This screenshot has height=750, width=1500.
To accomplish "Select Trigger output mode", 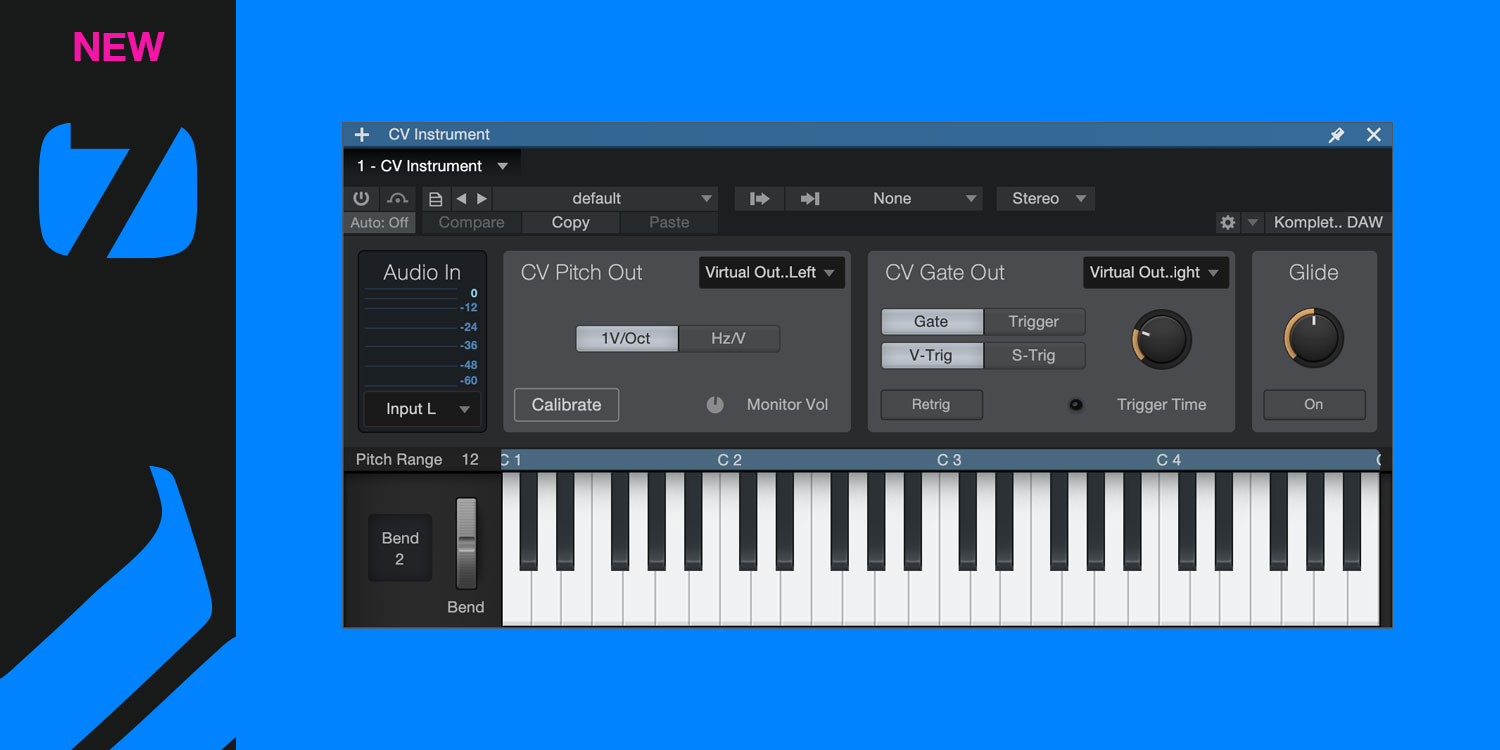I will click(x=1034, y=322).
